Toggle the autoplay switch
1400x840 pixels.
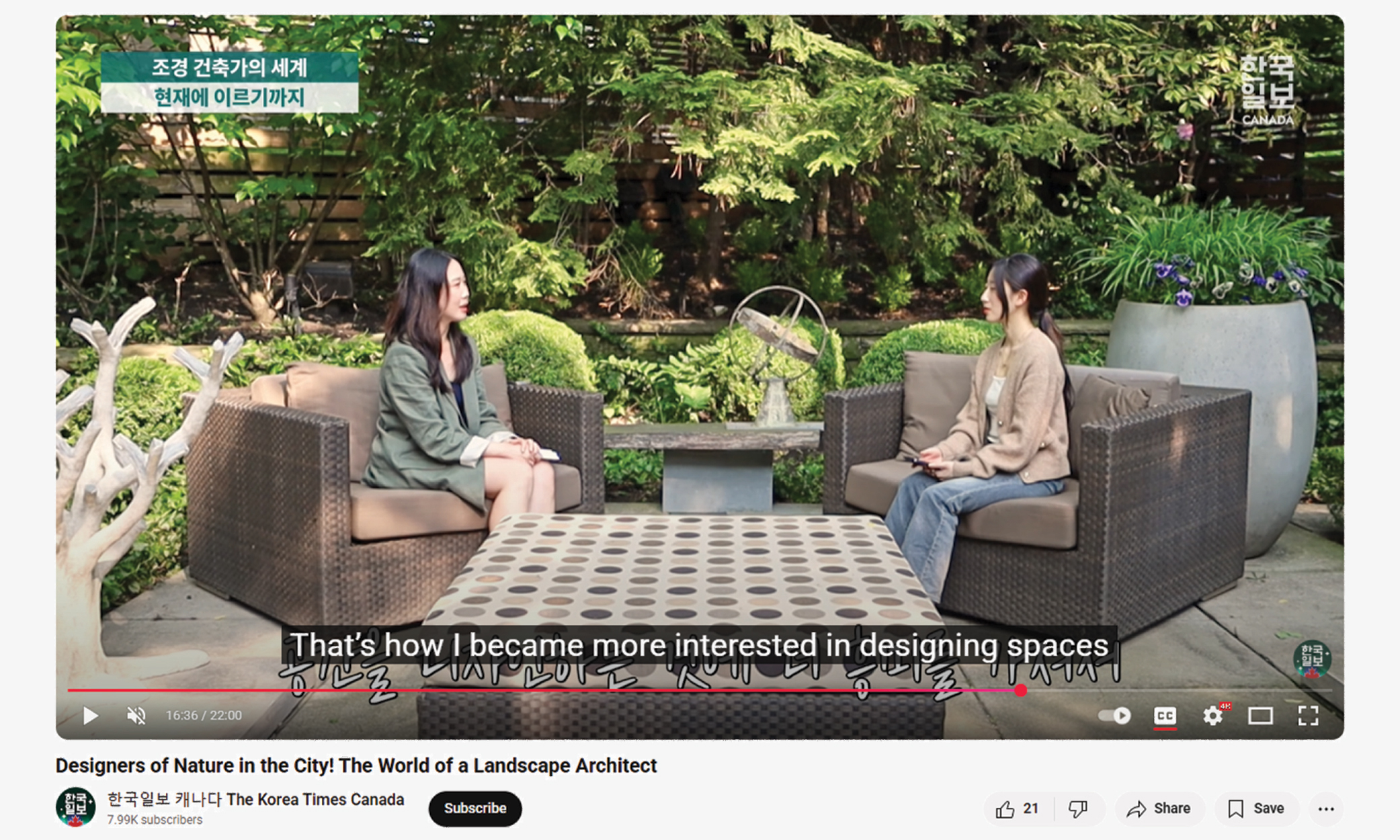pos(1114,716)
